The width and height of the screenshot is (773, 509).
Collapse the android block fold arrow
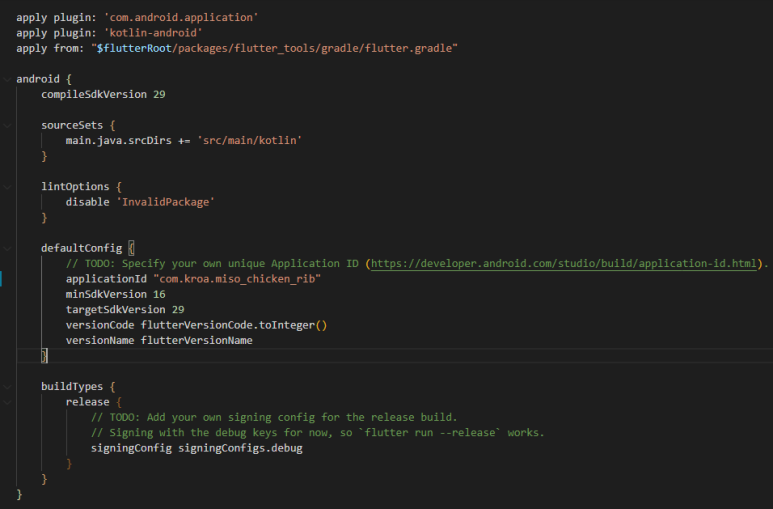pos(7,79)
